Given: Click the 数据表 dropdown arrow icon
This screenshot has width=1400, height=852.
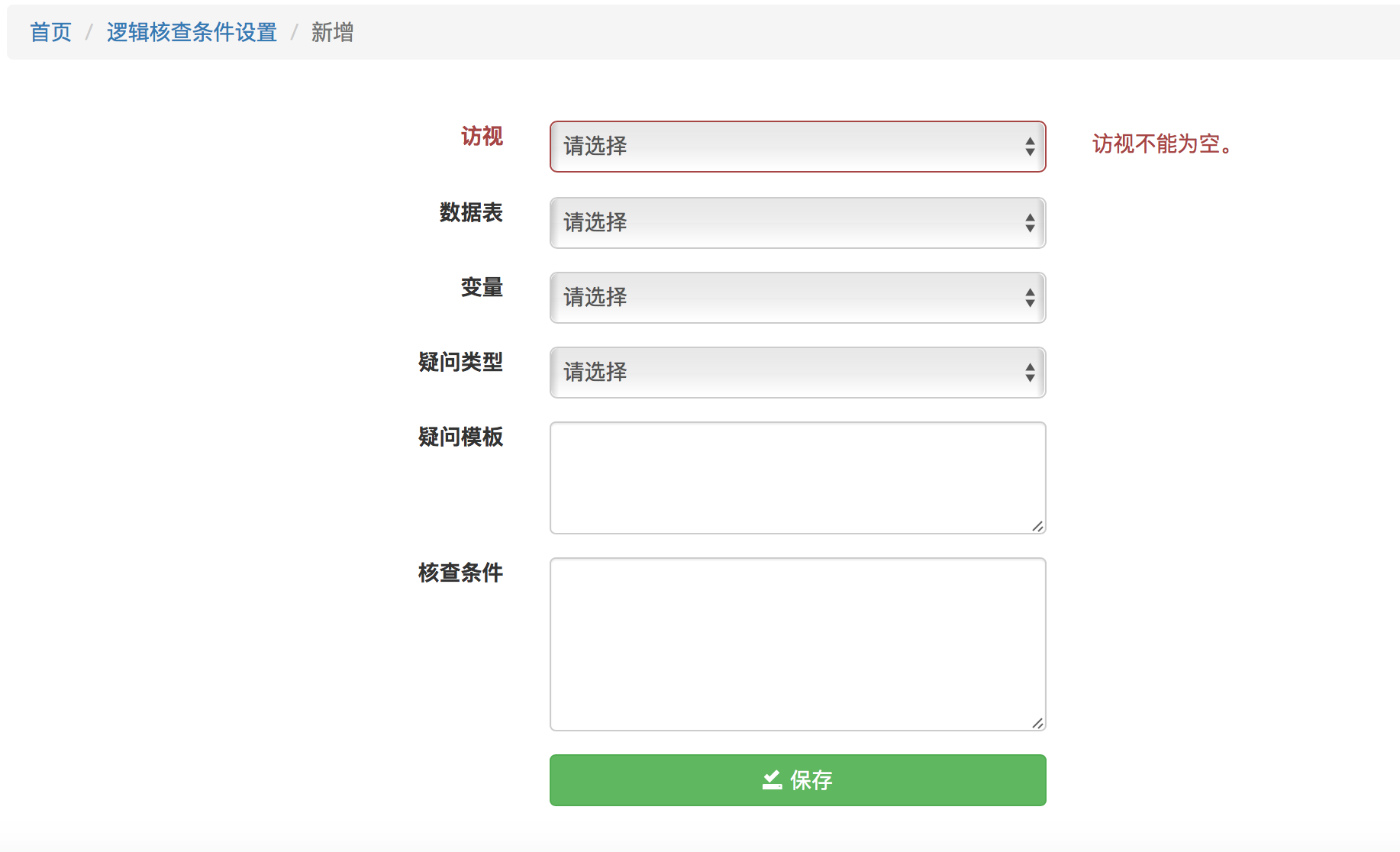Looking at the screenshot, I should click(x=1030, y=223).
